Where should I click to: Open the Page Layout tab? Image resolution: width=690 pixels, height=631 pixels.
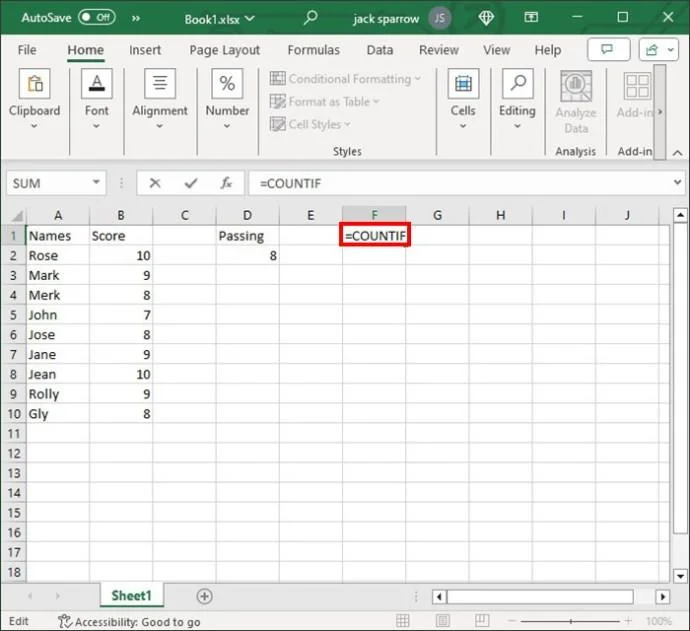coord(224,50)
